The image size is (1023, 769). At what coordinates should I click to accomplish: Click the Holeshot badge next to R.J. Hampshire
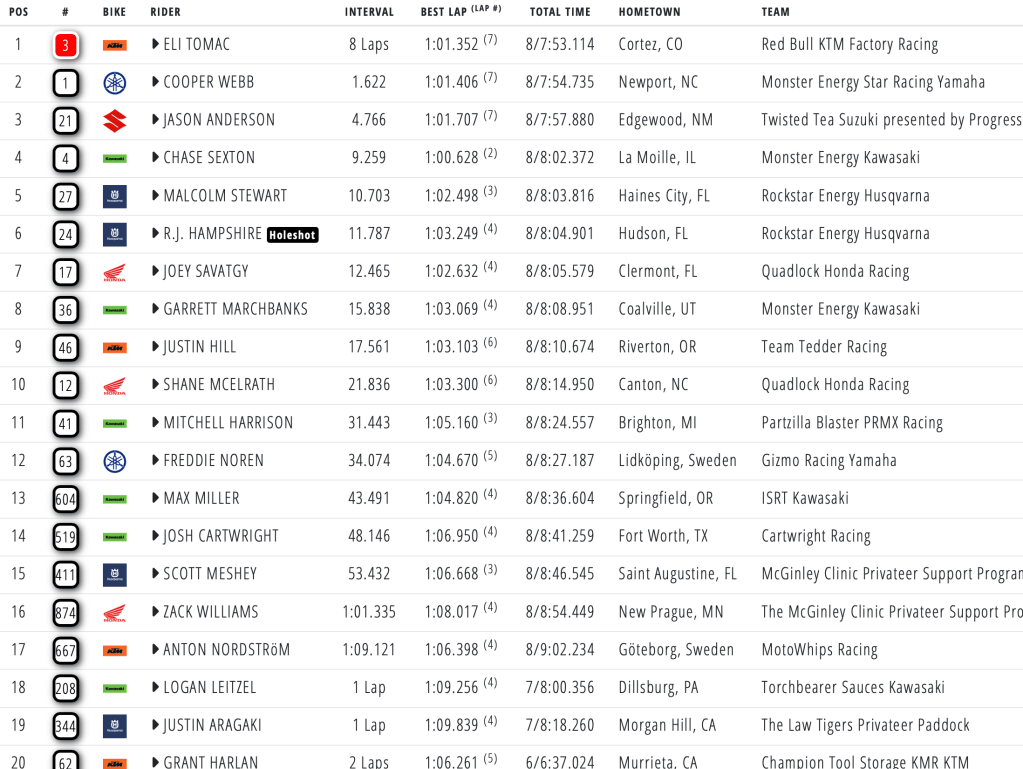click(x=293, y=235)
